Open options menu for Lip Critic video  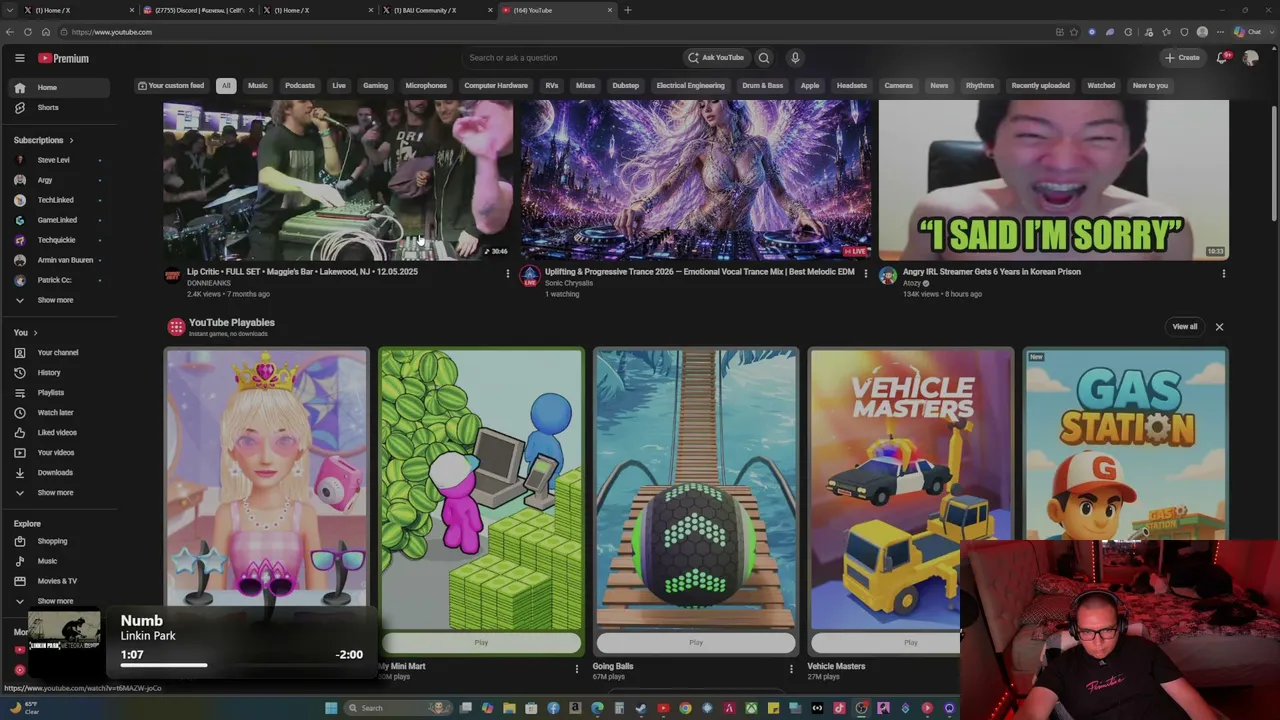tap(507, 273)
